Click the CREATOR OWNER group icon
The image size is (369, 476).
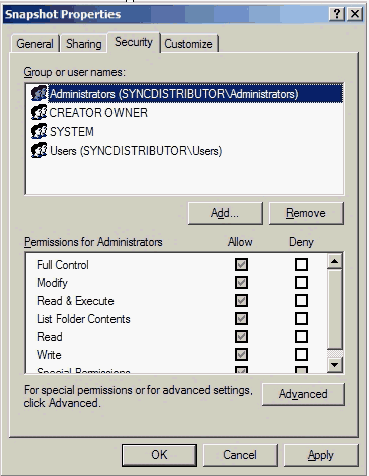coord(39,112)
